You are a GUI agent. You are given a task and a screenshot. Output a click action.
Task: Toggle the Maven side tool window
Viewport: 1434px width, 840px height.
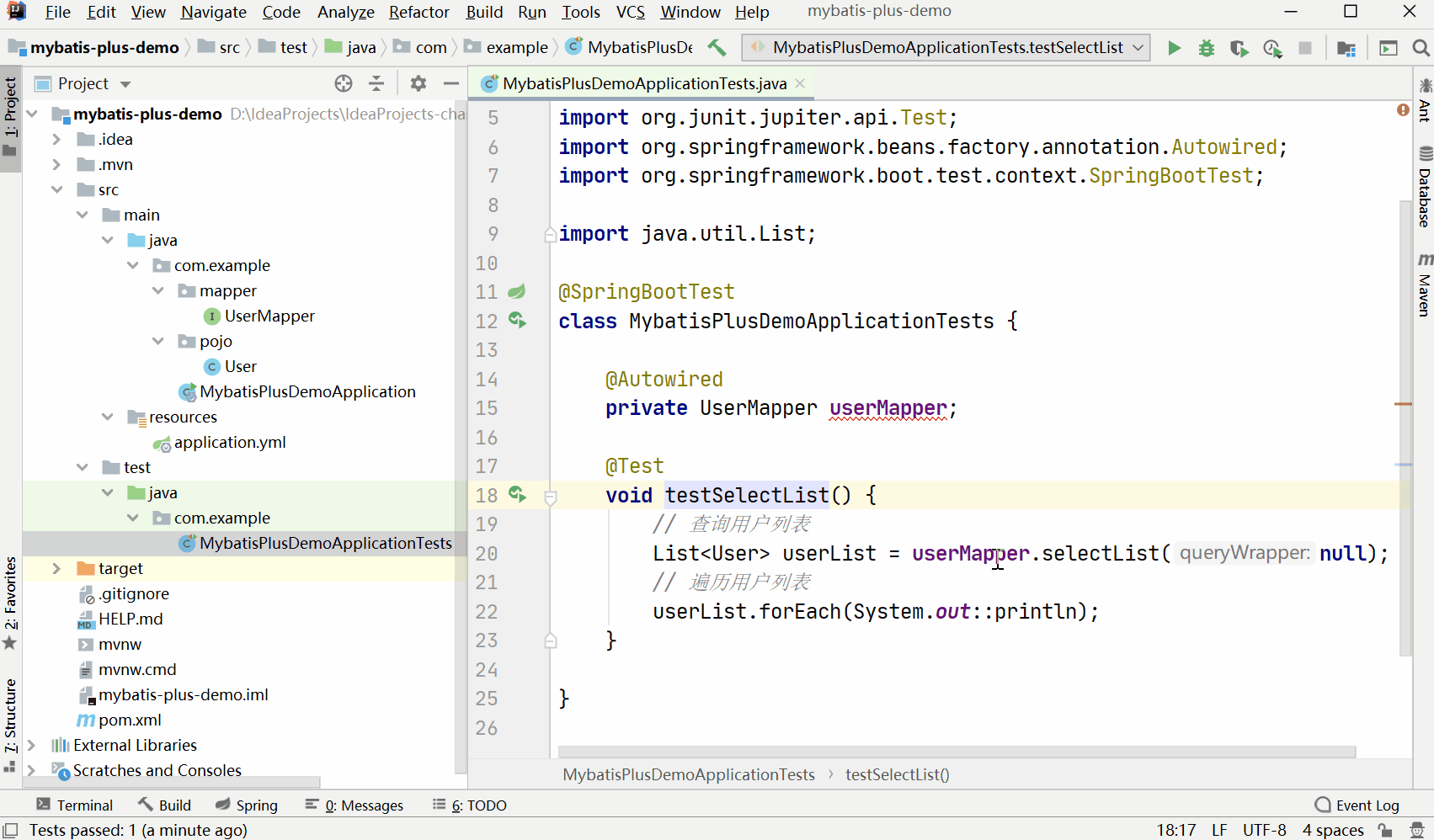[x=1425, y=284]
